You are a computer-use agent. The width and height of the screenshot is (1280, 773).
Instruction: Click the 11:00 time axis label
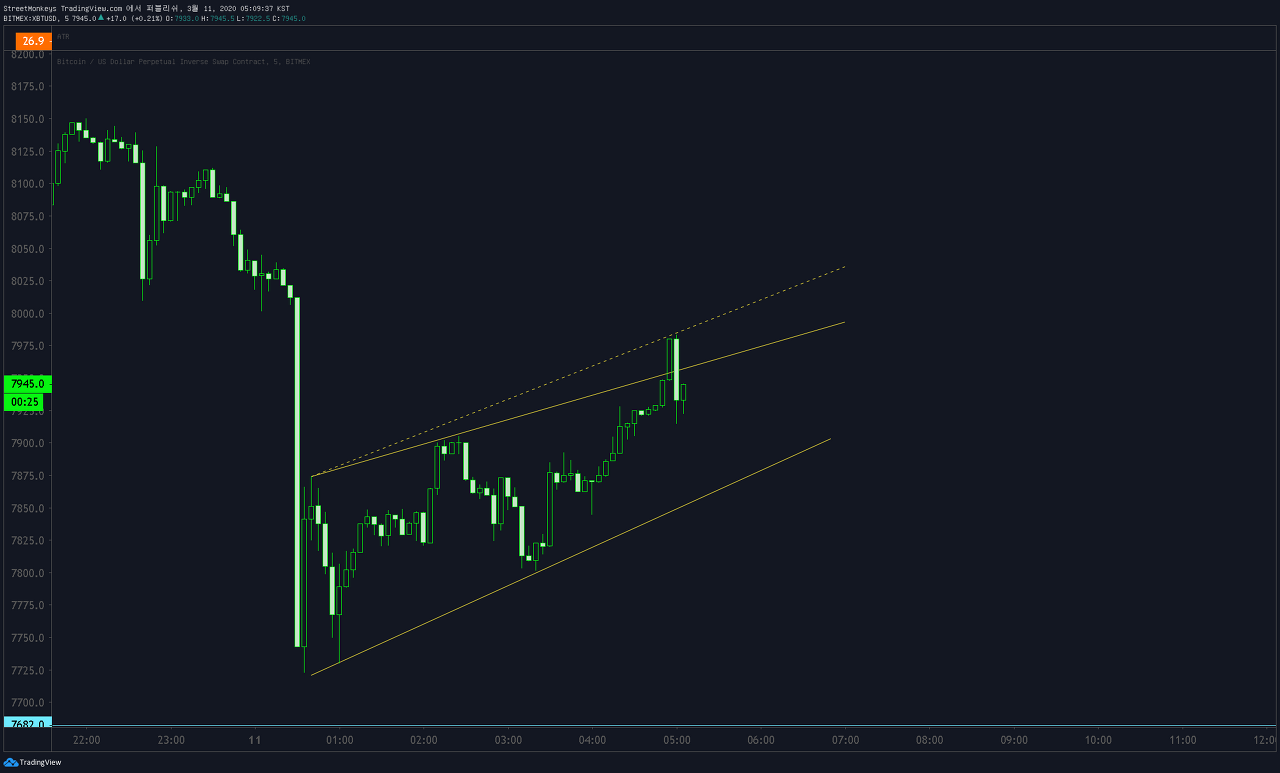(x=1183, y=740)
